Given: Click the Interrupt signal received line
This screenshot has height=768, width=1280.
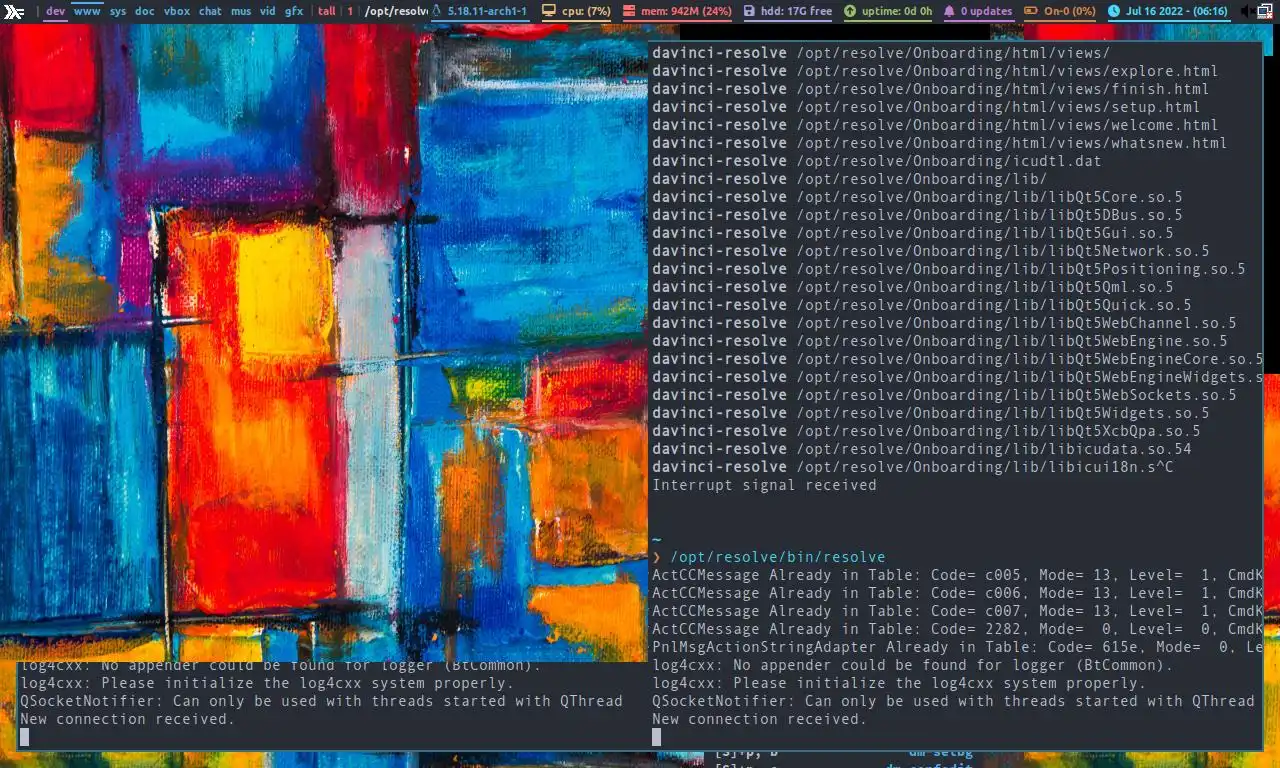Looking at the screenshot, I should pos(764,485).
